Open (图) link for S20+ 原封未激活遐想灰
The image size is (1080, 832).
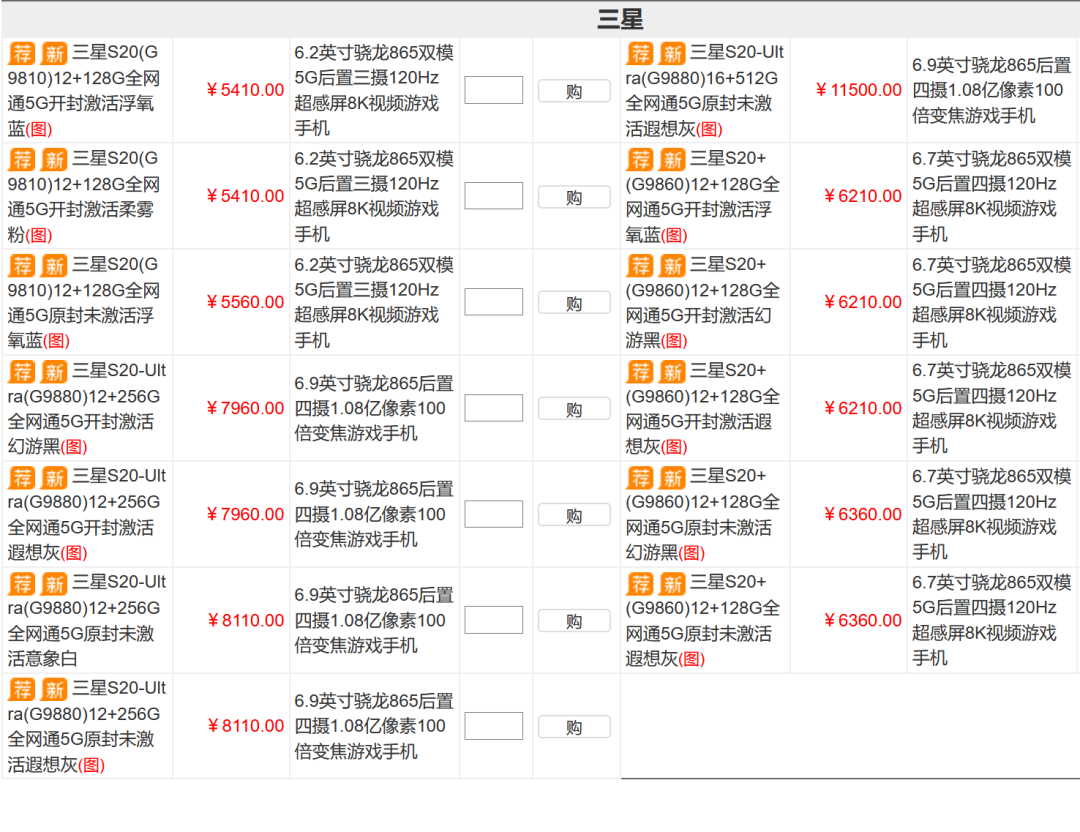(x=692, y=659)
